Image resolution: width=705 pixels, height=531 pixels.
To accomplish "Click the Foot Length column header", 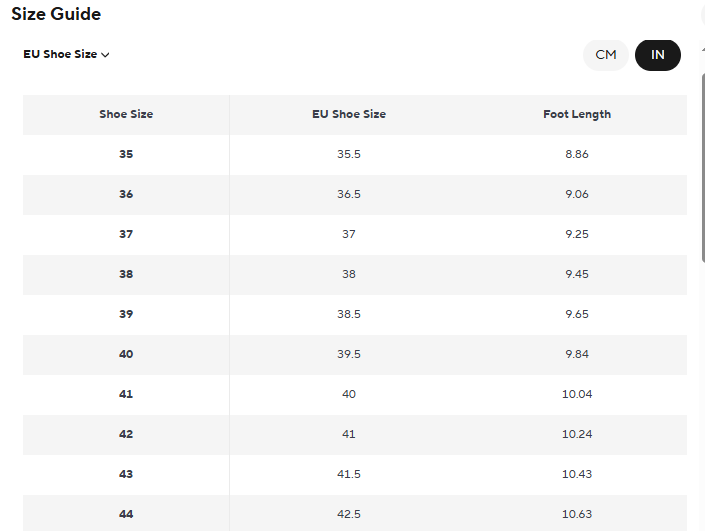I will pyautogui.click(x=577, y=114).
